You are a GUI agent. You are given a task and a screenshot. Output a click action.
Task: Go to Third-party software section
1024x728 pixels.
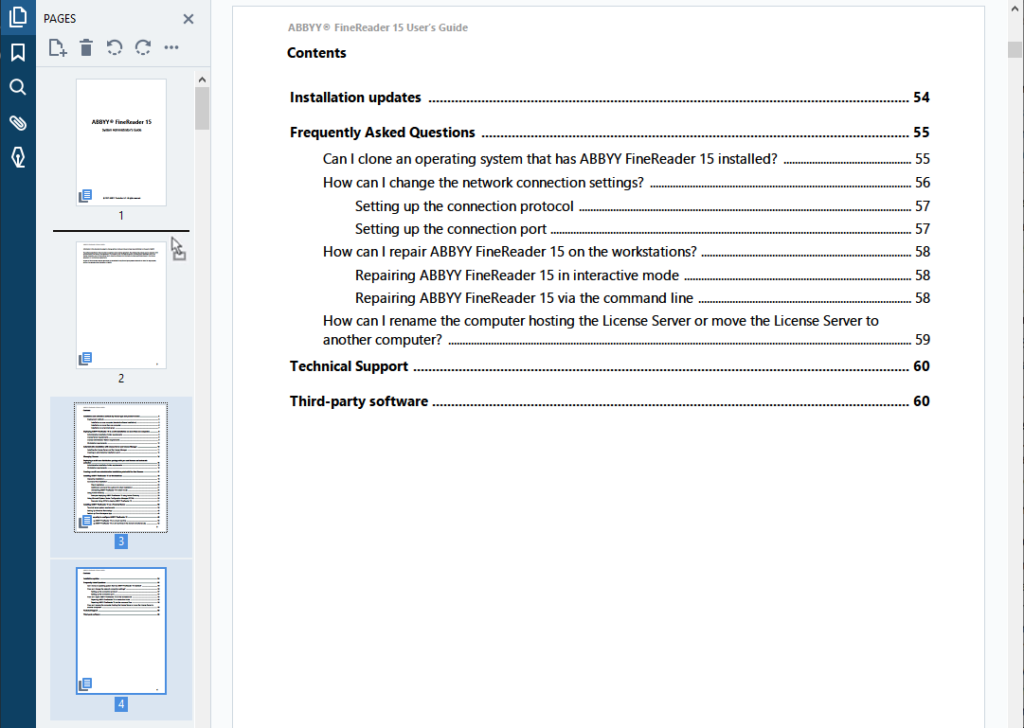pyautogui.click(x=609, y=401)
